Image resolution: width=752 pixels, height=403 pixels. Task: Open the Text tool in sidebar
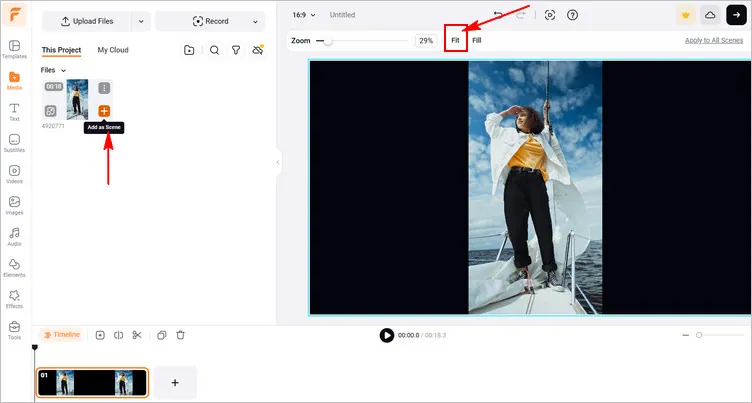tap(14, 112)
